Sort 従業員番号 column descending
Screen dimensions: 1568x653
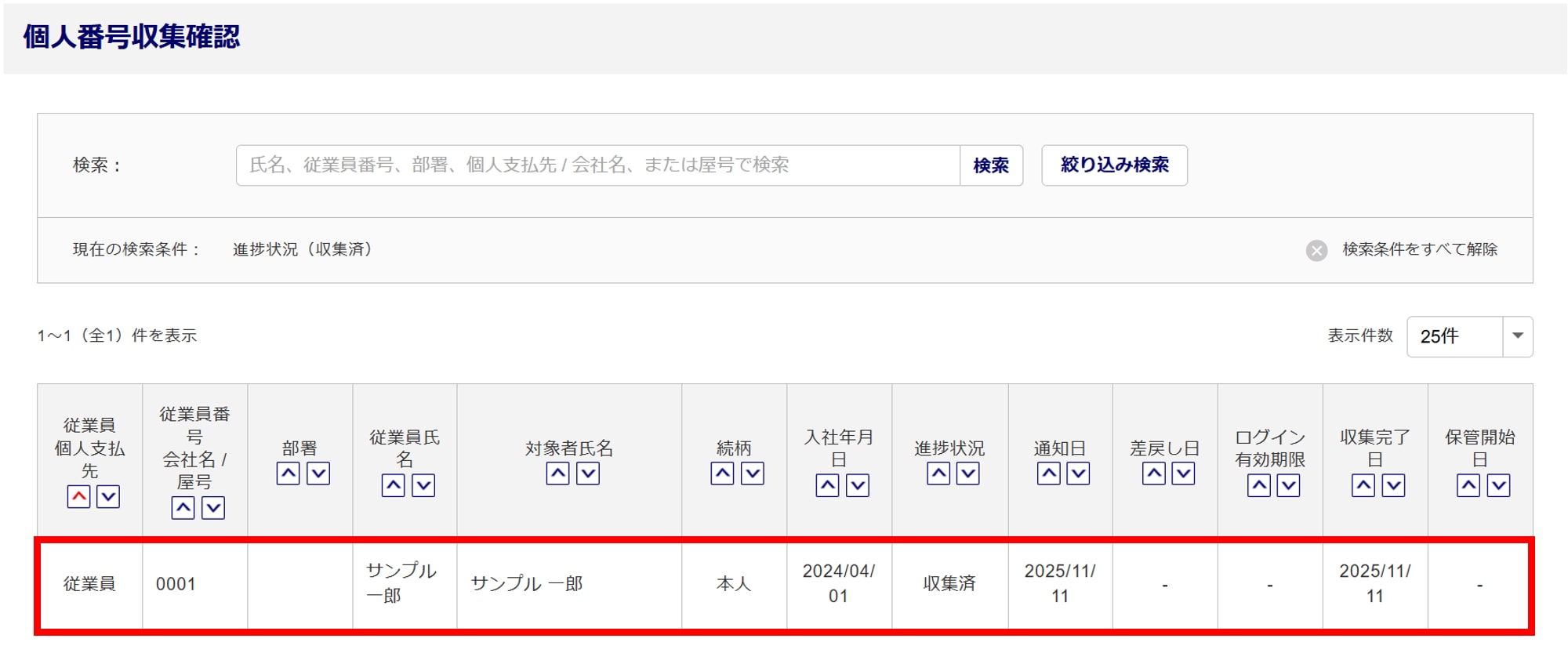pos(213,508)
